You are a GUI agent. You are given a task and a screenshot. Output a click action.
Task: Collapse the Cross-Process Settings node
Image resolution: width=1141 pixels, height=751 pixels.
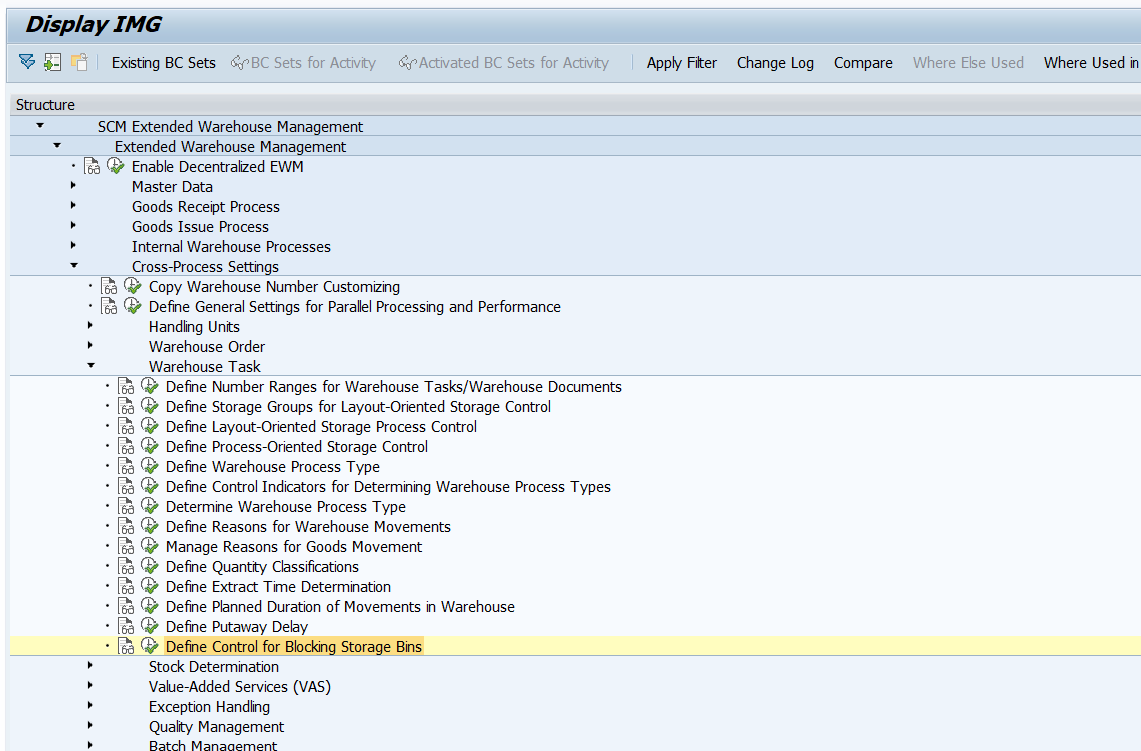point(73,266)
